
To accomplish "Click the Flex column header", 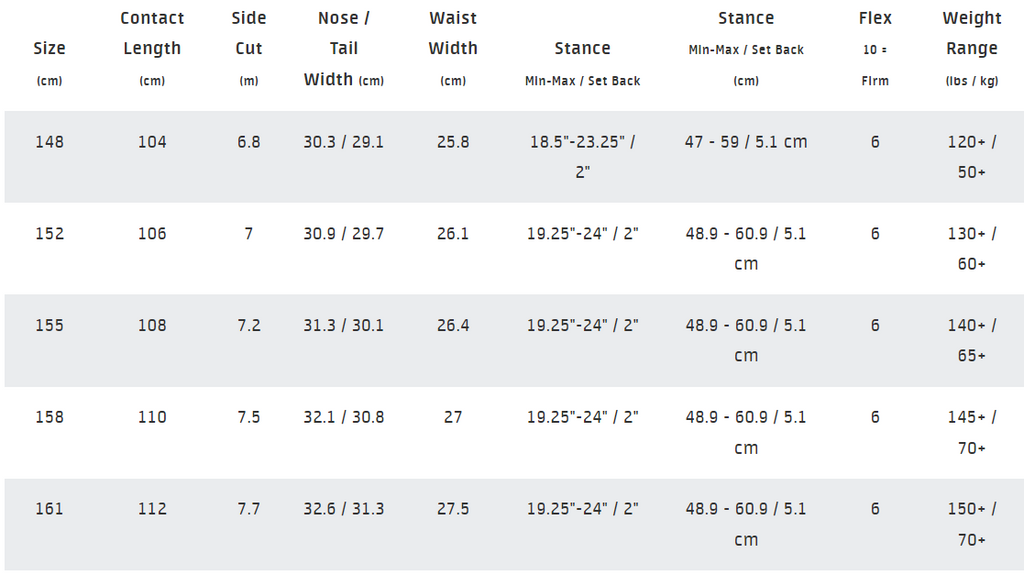I will click(875, 48).
